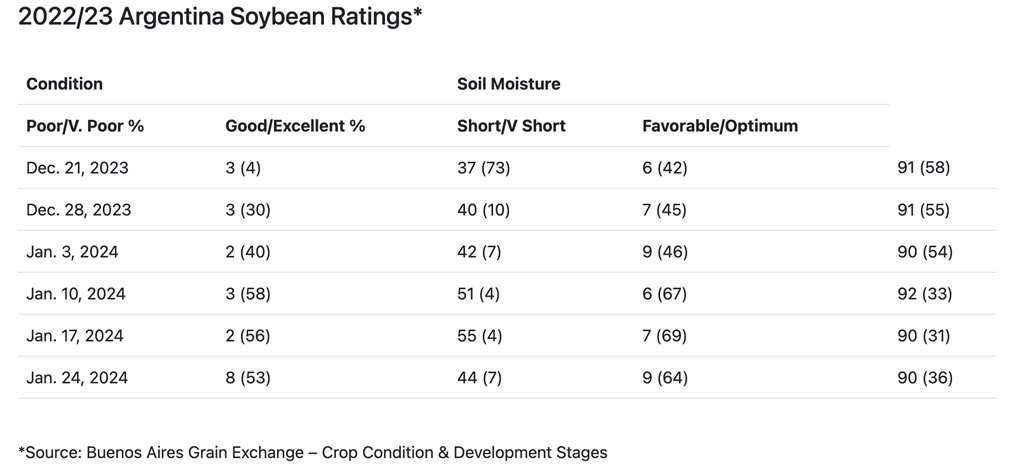
Task: Click the Short/V Short header
Action: [x=511, y=126]
